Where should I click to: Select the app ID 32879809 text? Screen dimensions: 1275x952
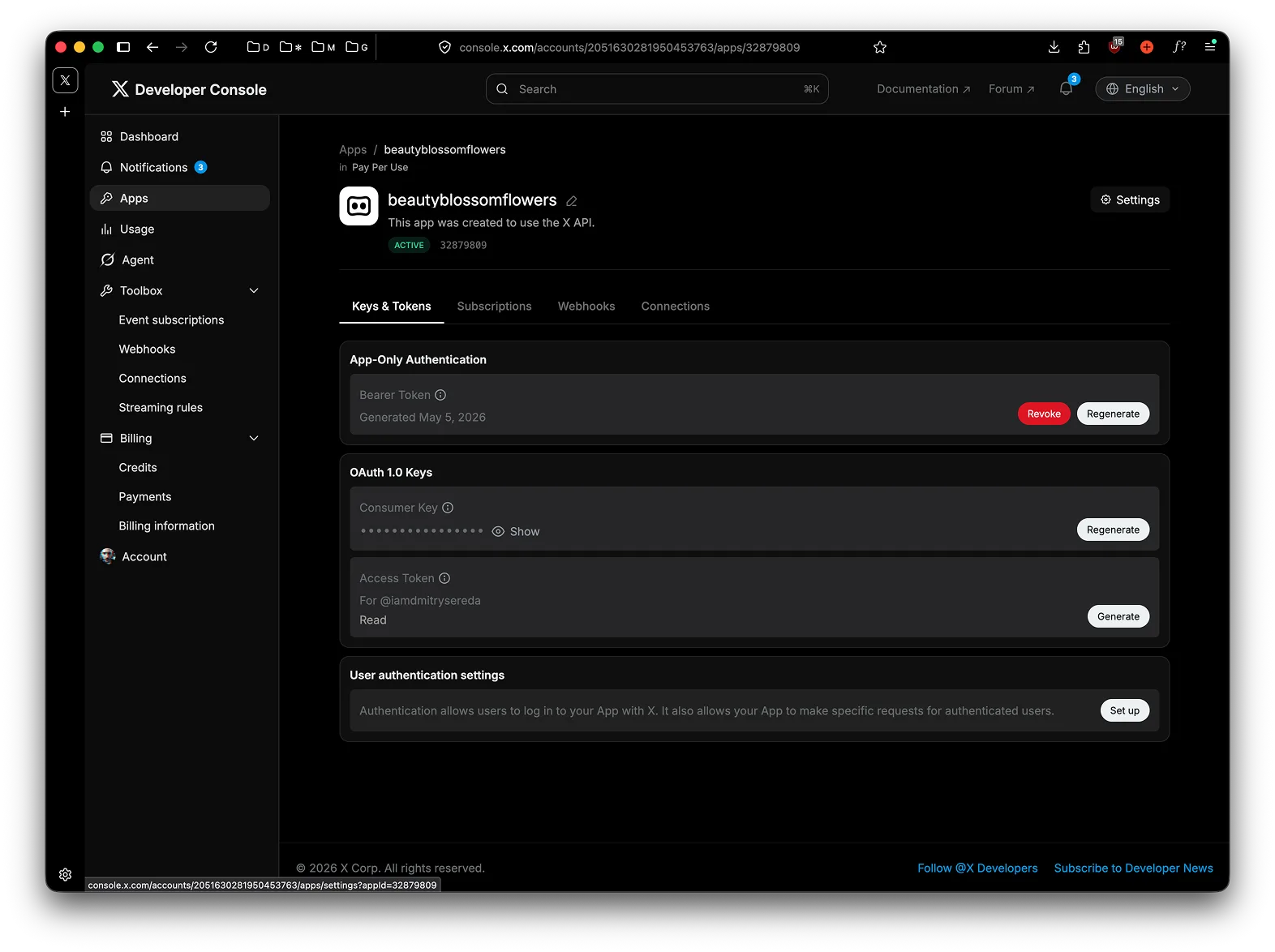pos(463,245)
